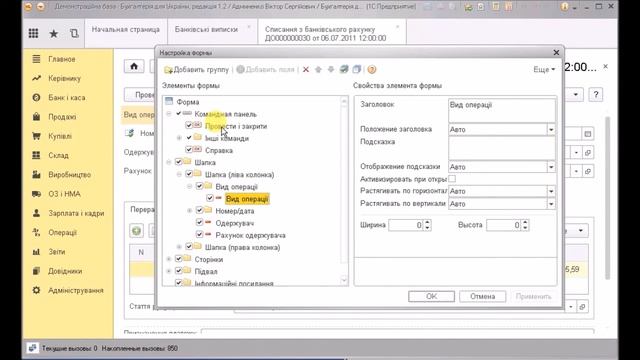Toggle checkbox of selected Вид операції field

(x=210, y=198)
